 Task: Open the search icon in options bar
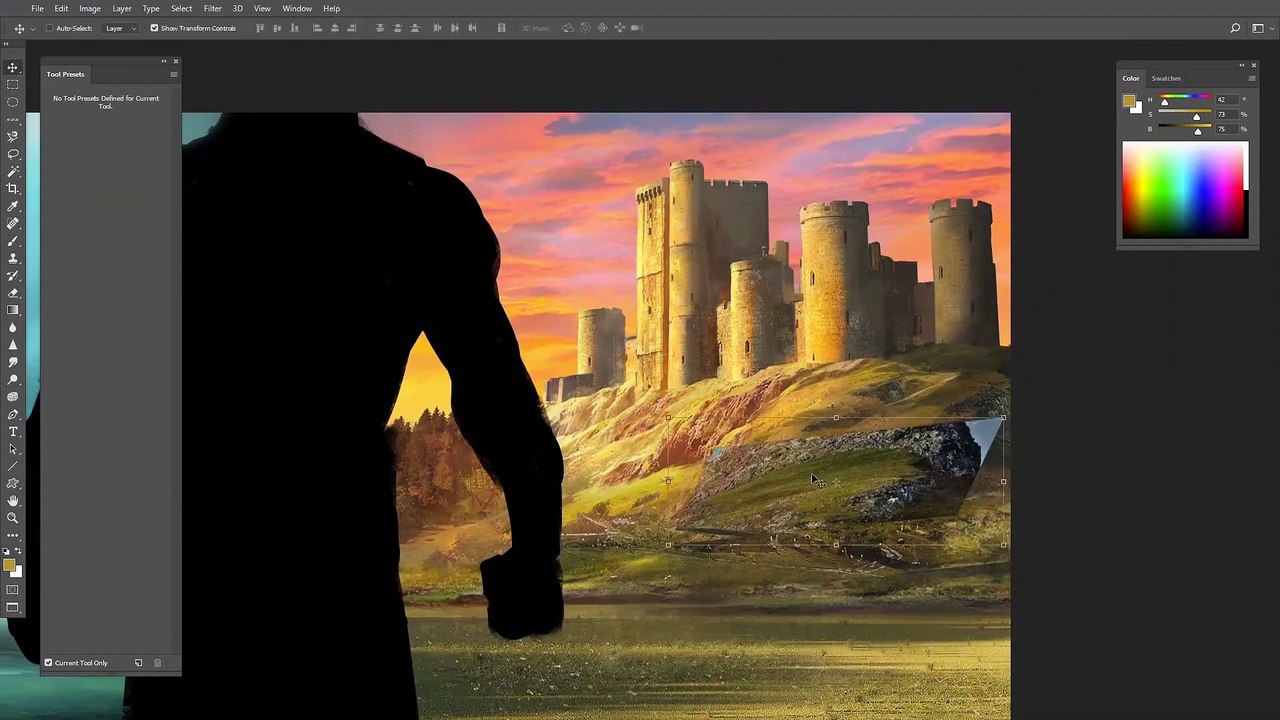[x=1235, y=28]
